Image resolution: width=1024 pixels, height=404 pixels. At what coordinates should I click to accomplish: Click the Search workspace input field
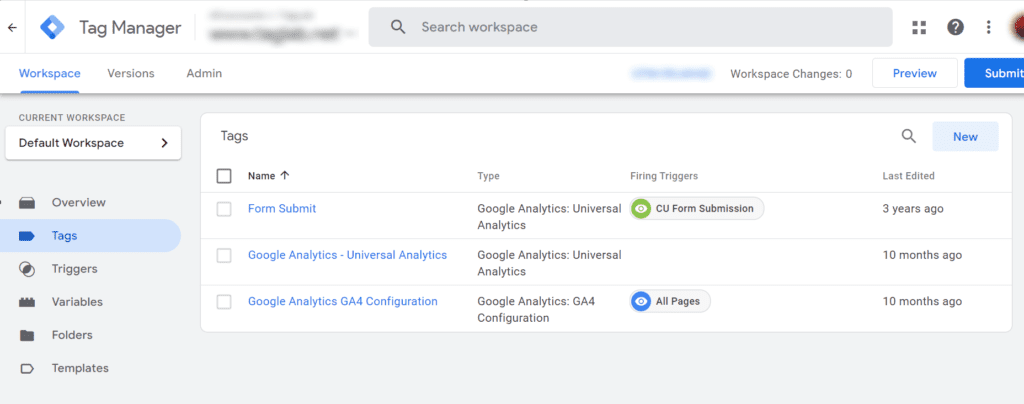point(630,27)
